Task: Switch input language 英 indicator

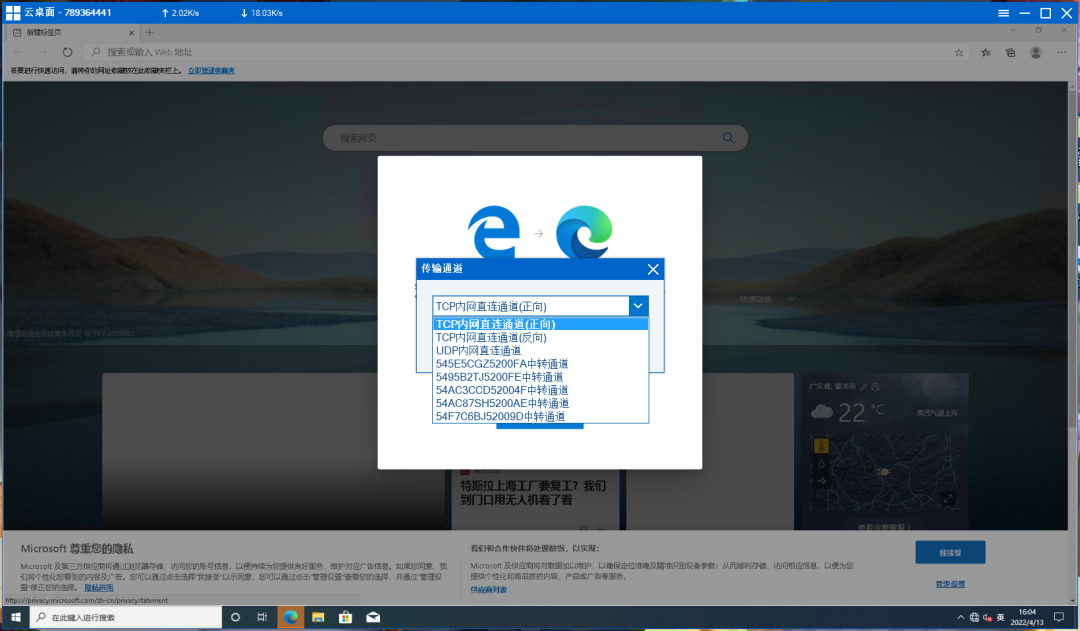Action: coord(1000,617)
